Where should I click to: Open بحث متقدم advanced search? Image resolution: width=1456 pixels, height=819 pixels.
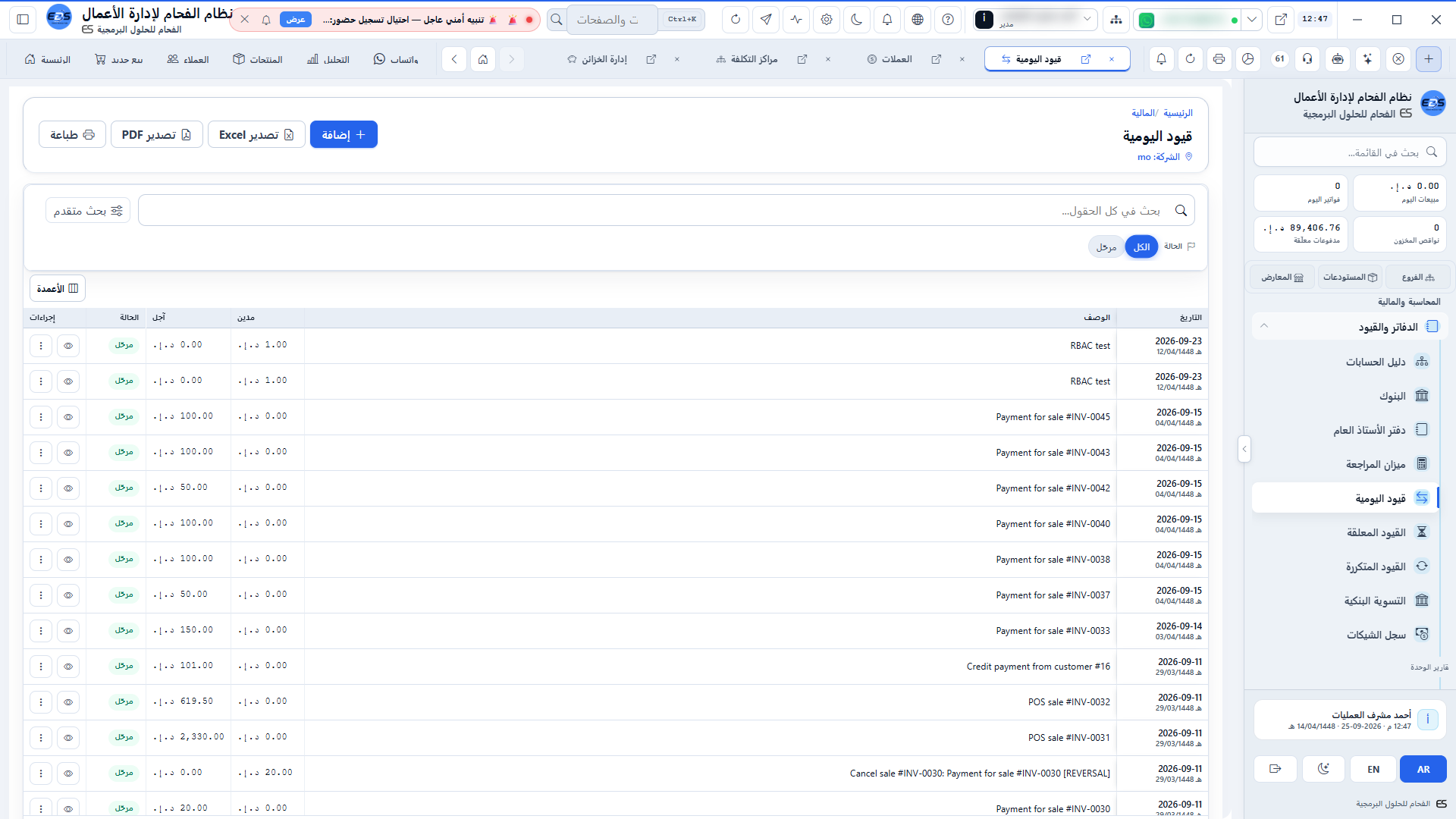[88, 211]
